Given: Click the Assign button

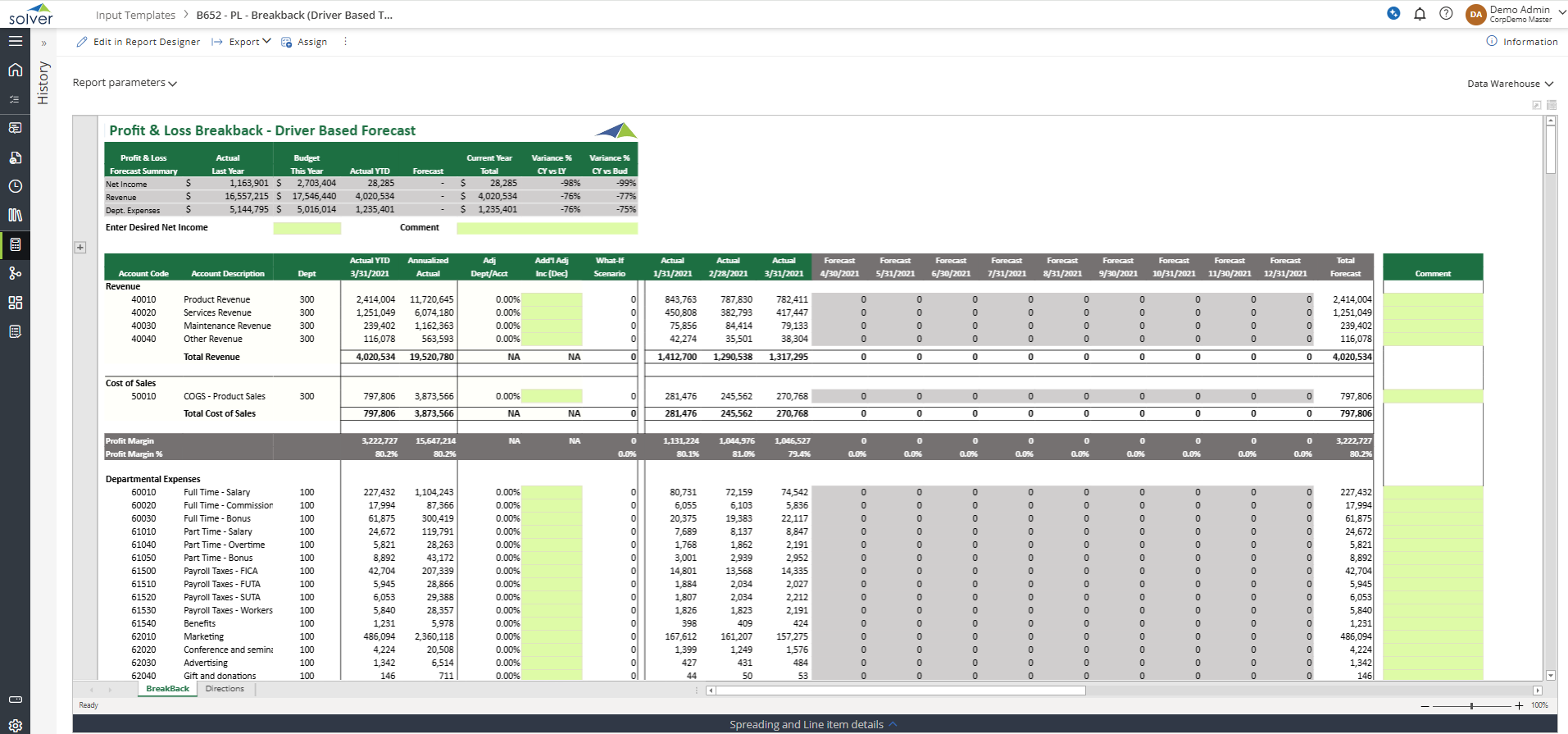Looking at the screenshot, I should 304,42.
